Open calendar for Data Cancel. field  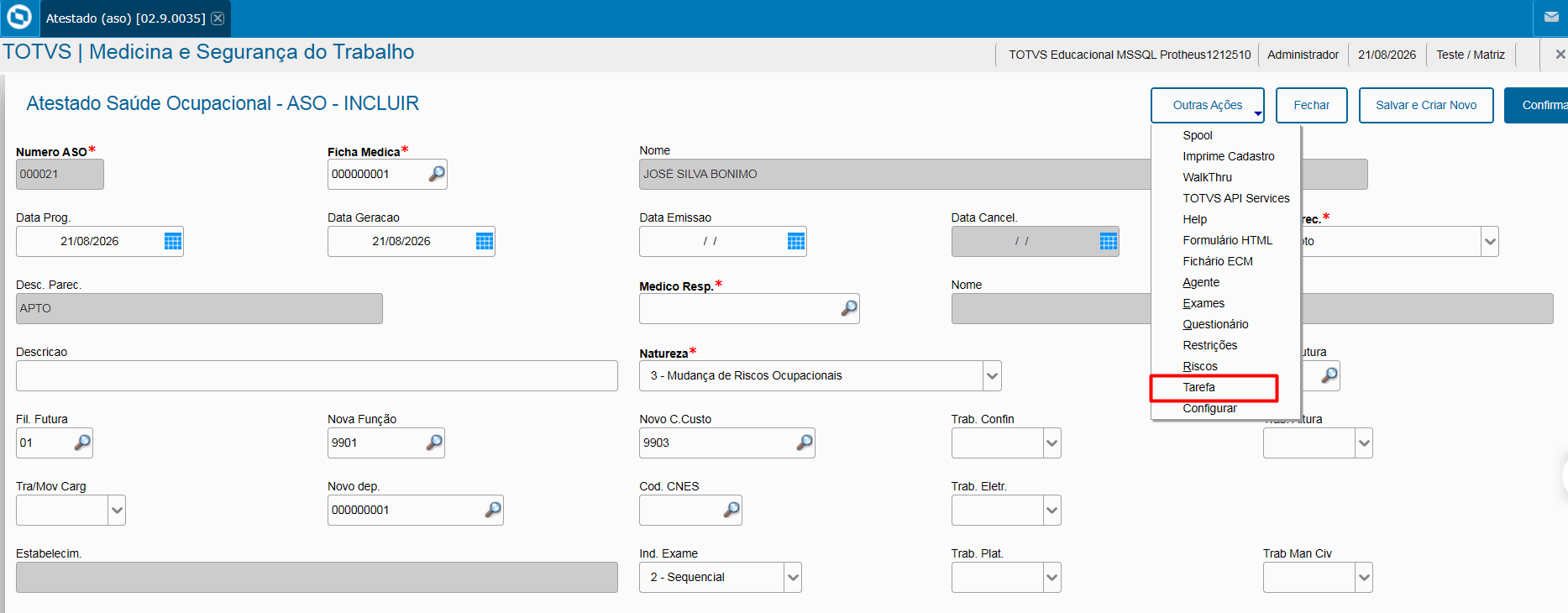(x=1109, y=241)
